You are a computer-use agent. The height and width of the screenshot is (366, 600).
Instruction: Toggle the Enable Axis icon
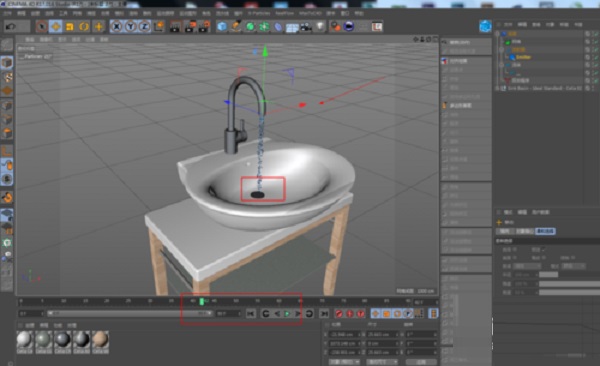[7, 151]
